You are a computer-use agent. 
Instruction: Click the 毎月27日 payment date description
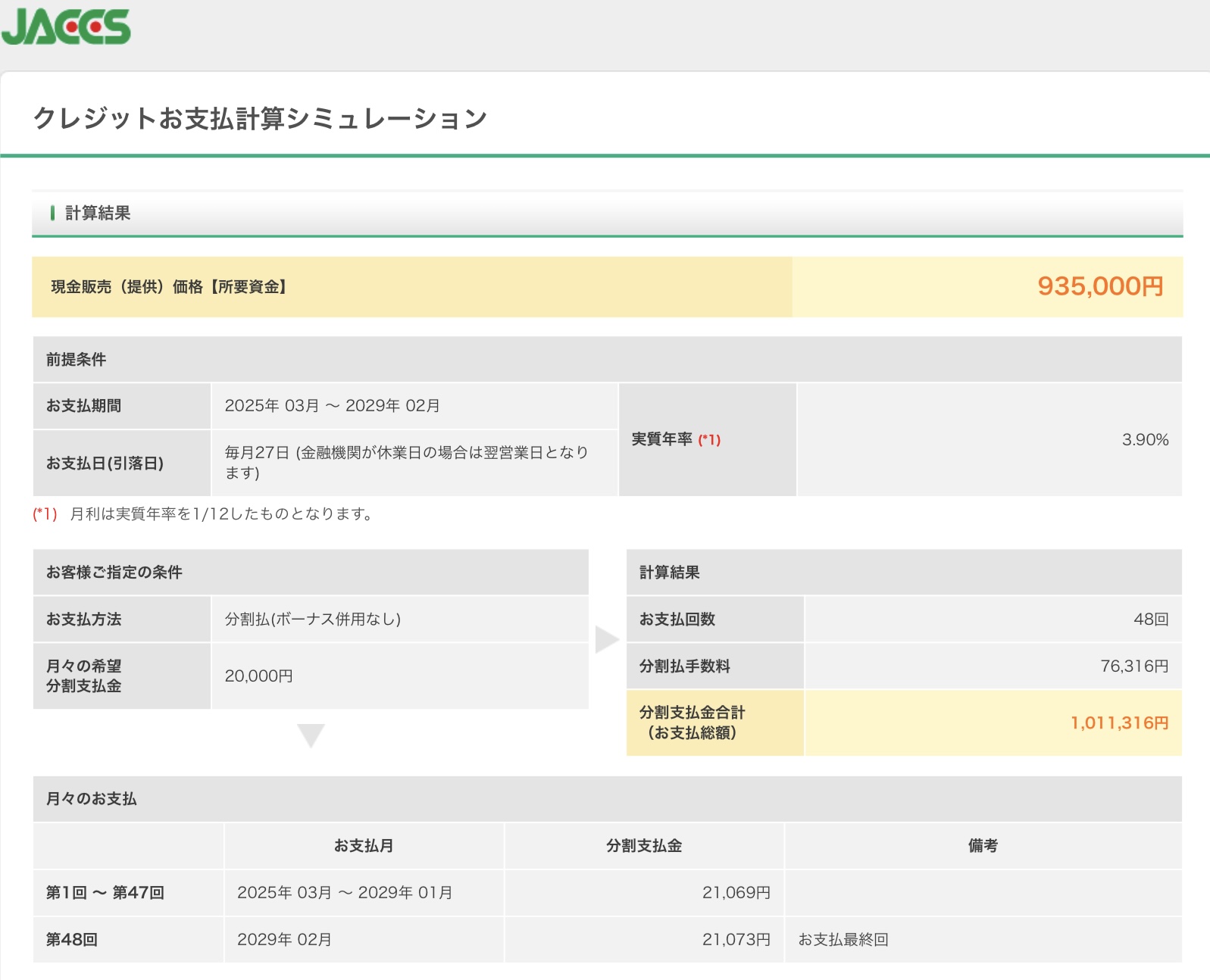click(x=406, y=463)
